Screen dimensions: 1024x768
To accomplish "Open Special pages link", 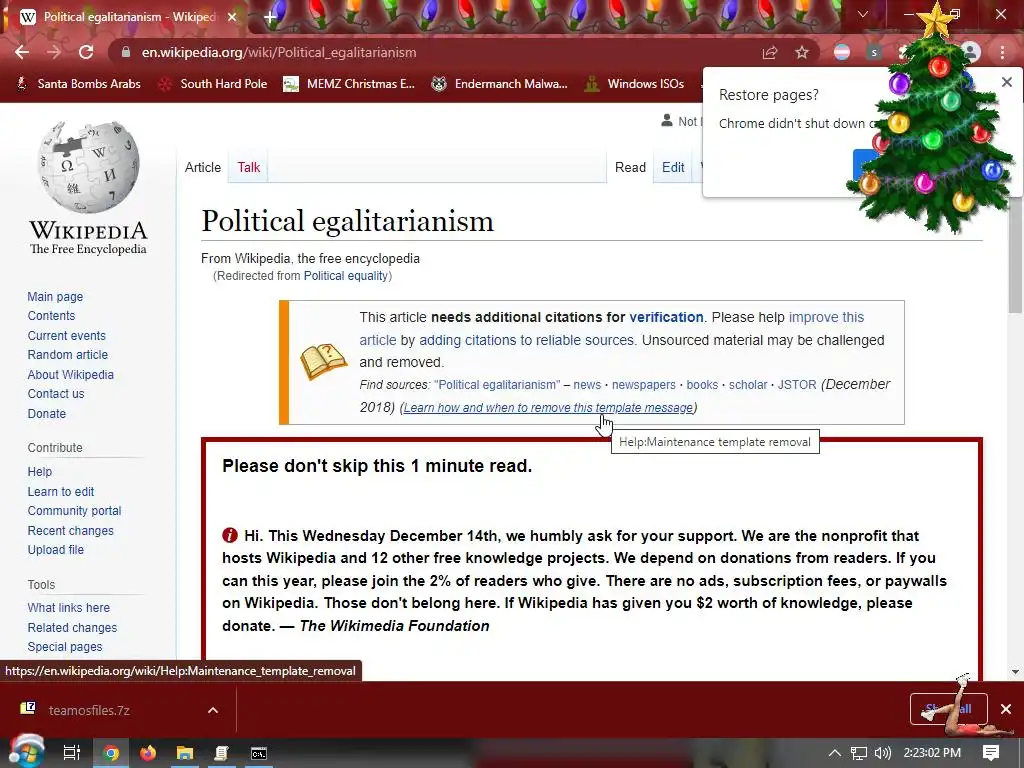I will pos(65,647).
